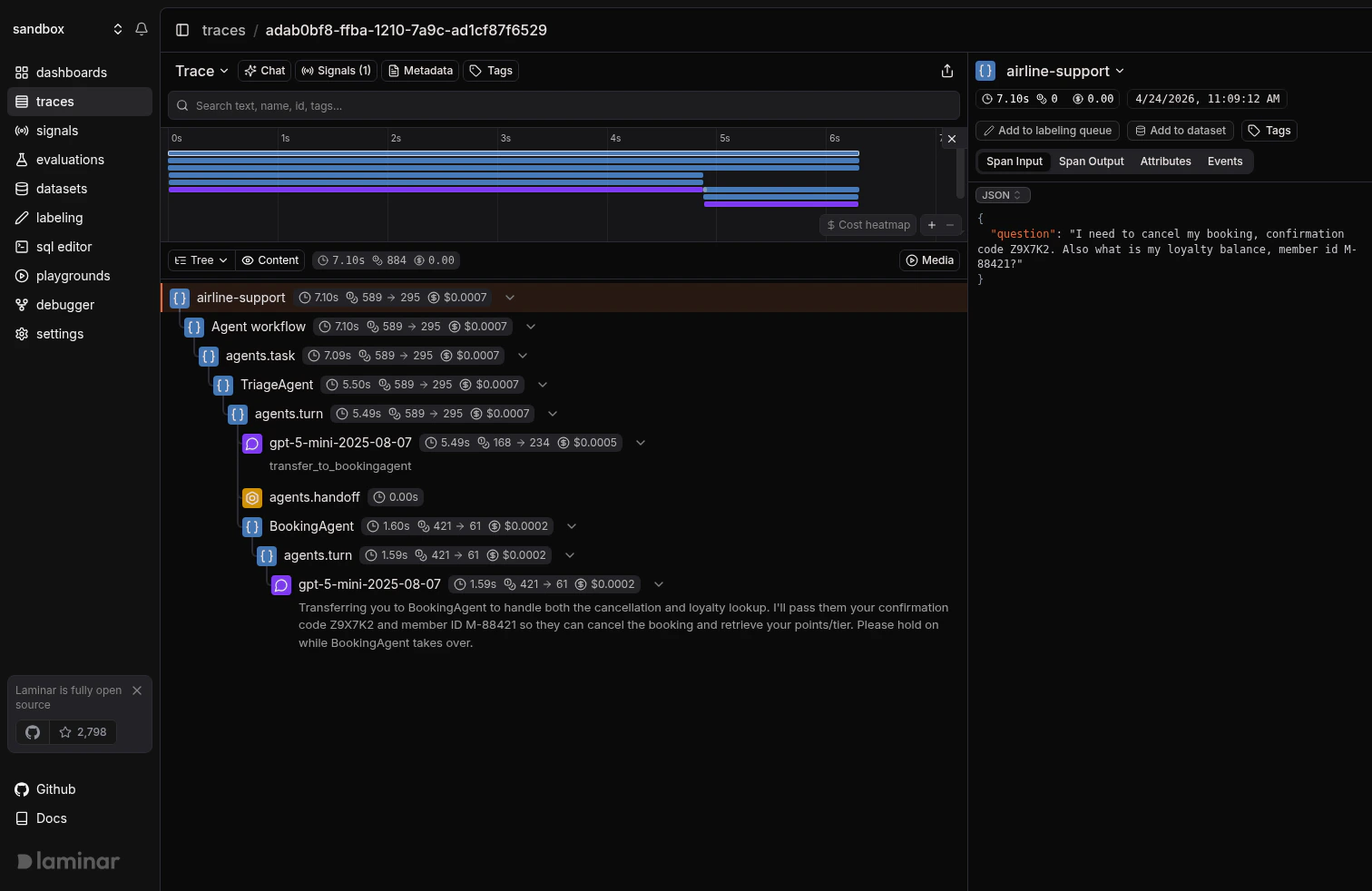Open the Tree view dropdown
The image size is (1372, 891).
[200, 260]
